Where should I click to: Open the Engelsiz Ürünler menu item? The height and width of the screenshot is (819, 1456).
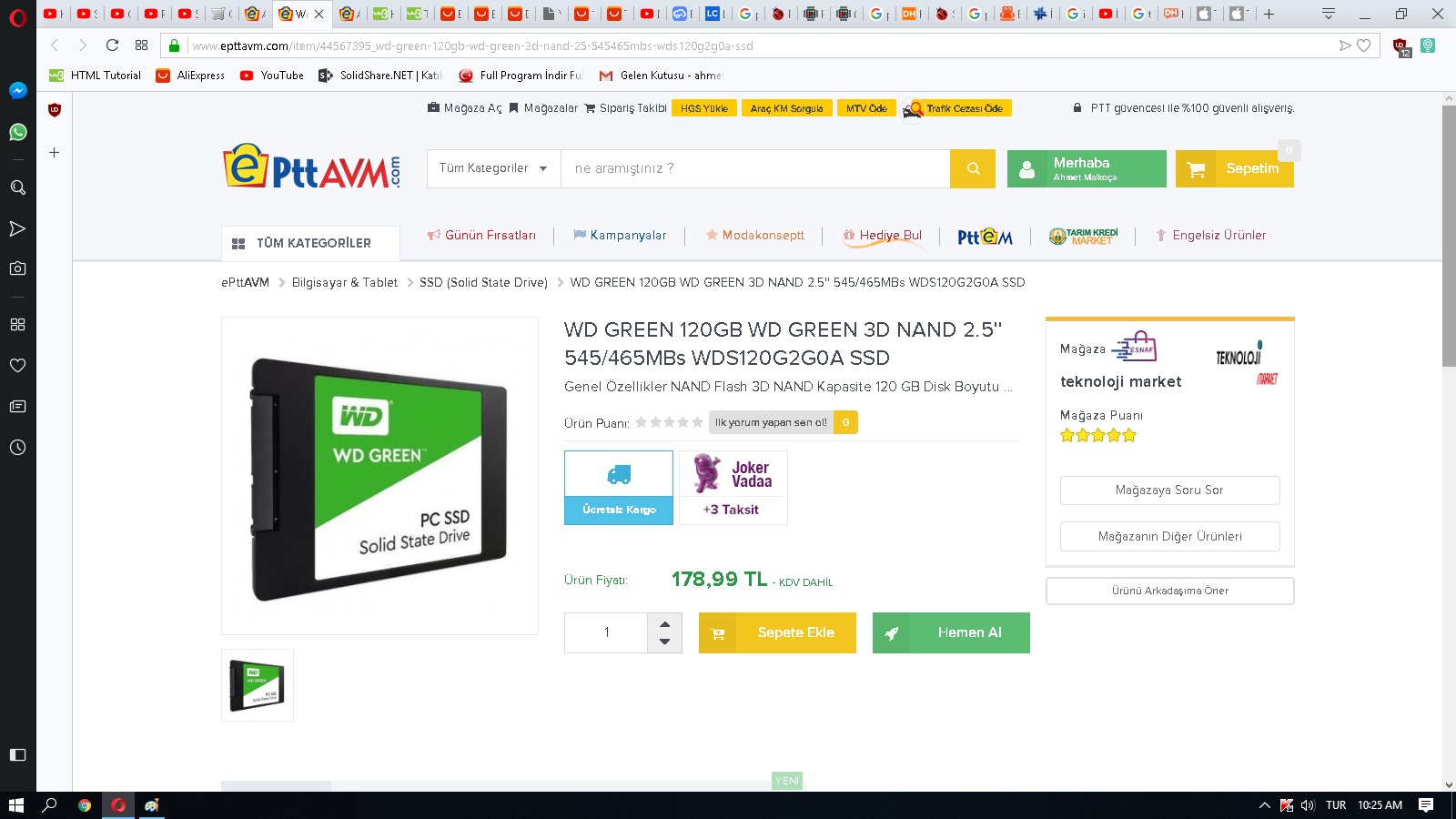(x=1210, y=235)
